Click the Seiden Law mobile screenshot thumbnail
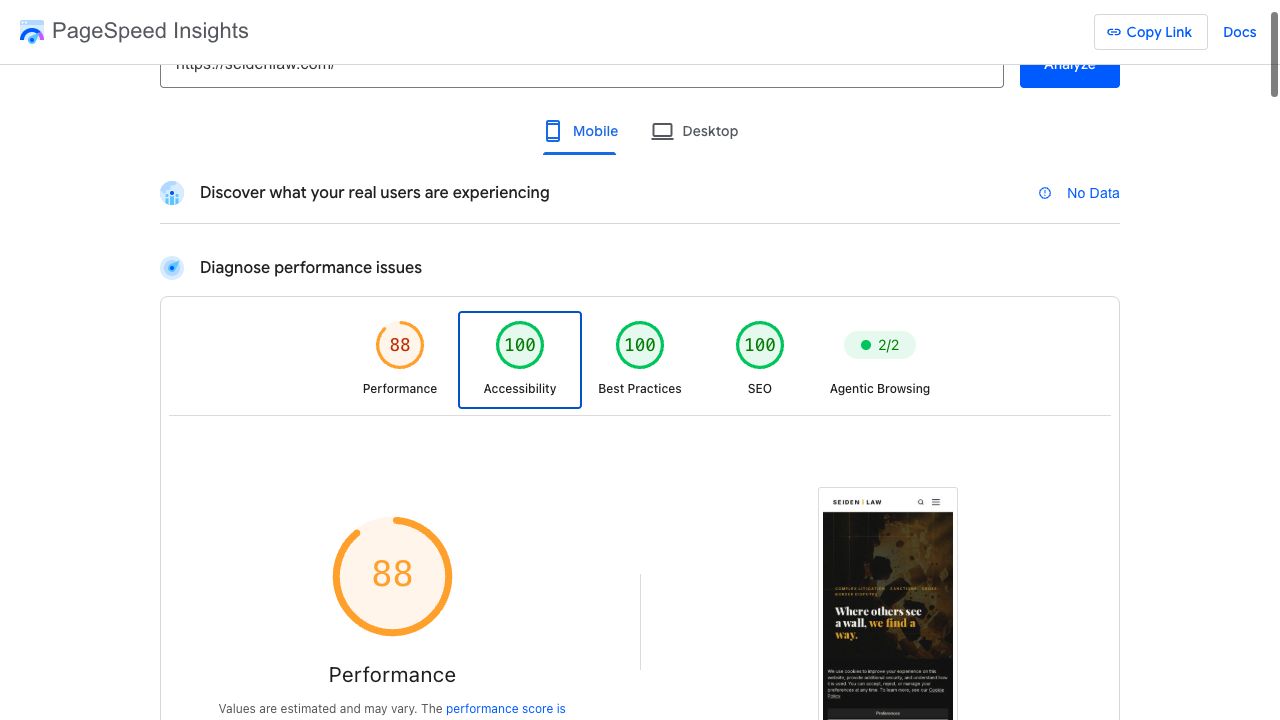 tap(888, 604)
